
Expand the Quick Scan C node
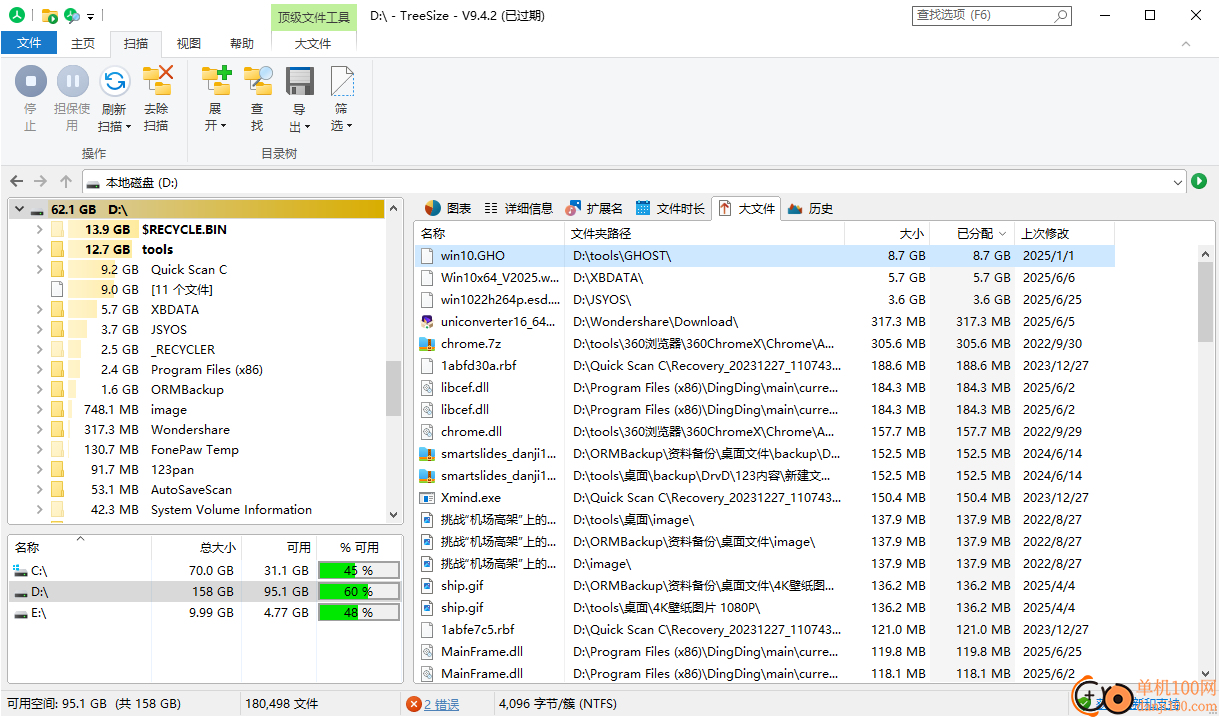coord(39,270)
